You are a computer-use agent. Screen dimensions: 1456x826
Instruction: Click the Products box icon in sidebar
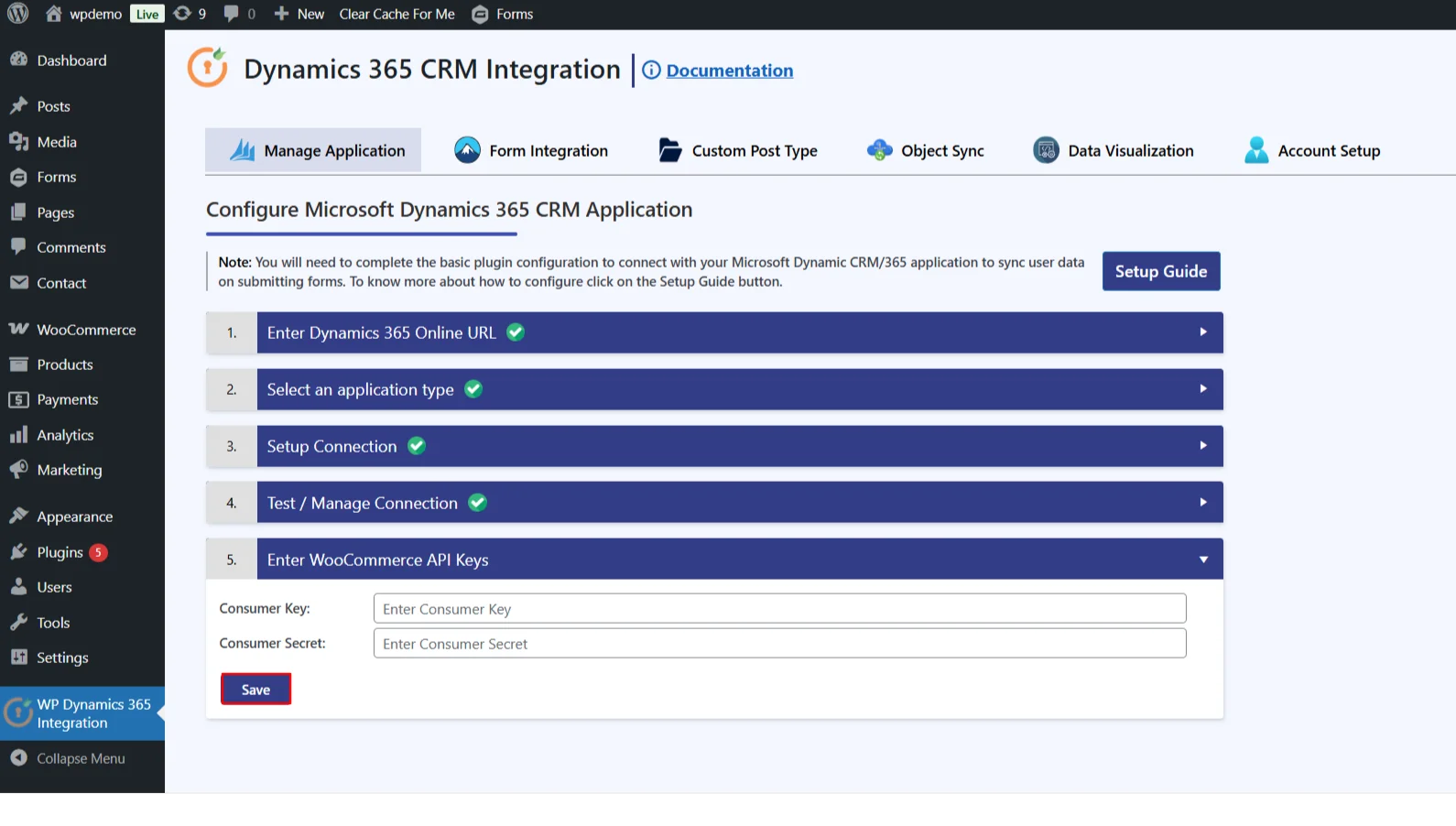tap(18, 364)
